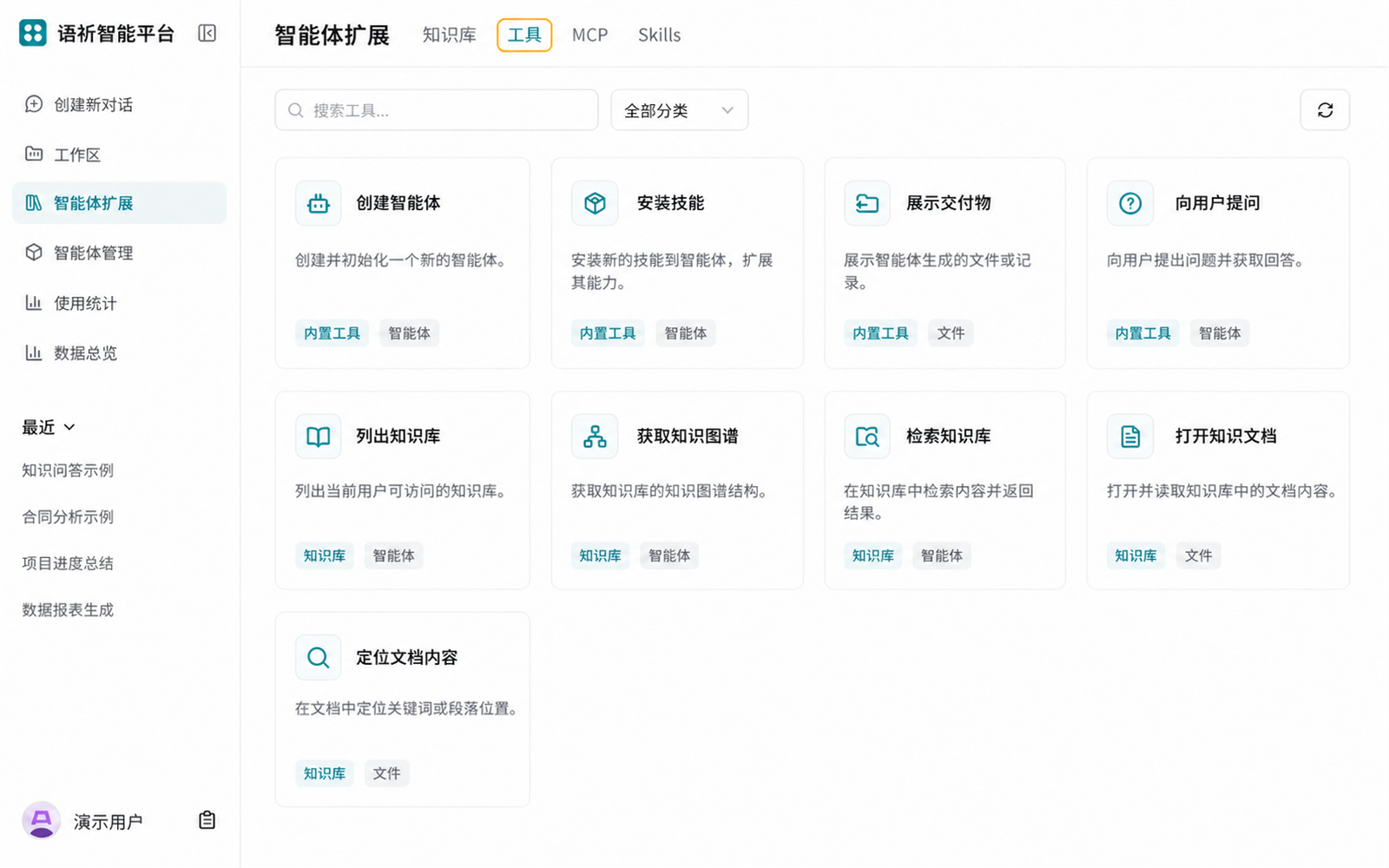The image size is (1389, 868).
Task: Click the 知识库 tag on the 列出知识库 card
Action: point(325,556)
